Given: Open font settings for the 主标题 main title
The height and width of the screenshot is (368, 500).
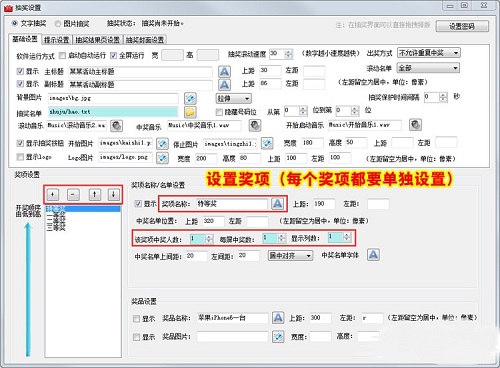Looking at the screenshot, I should click(224, 71).
